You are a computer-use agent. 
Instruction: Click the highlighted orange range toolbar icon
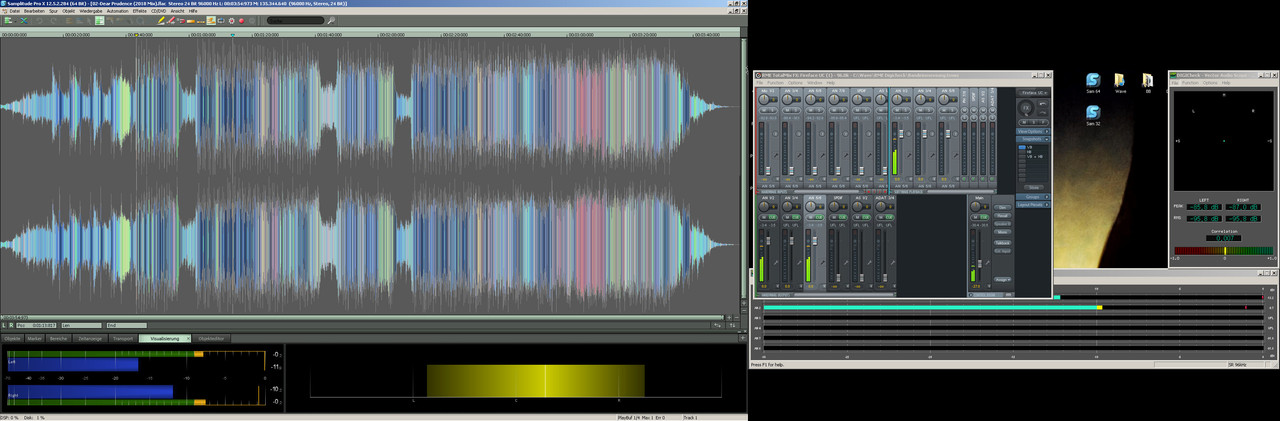click(x=211, y=20)
